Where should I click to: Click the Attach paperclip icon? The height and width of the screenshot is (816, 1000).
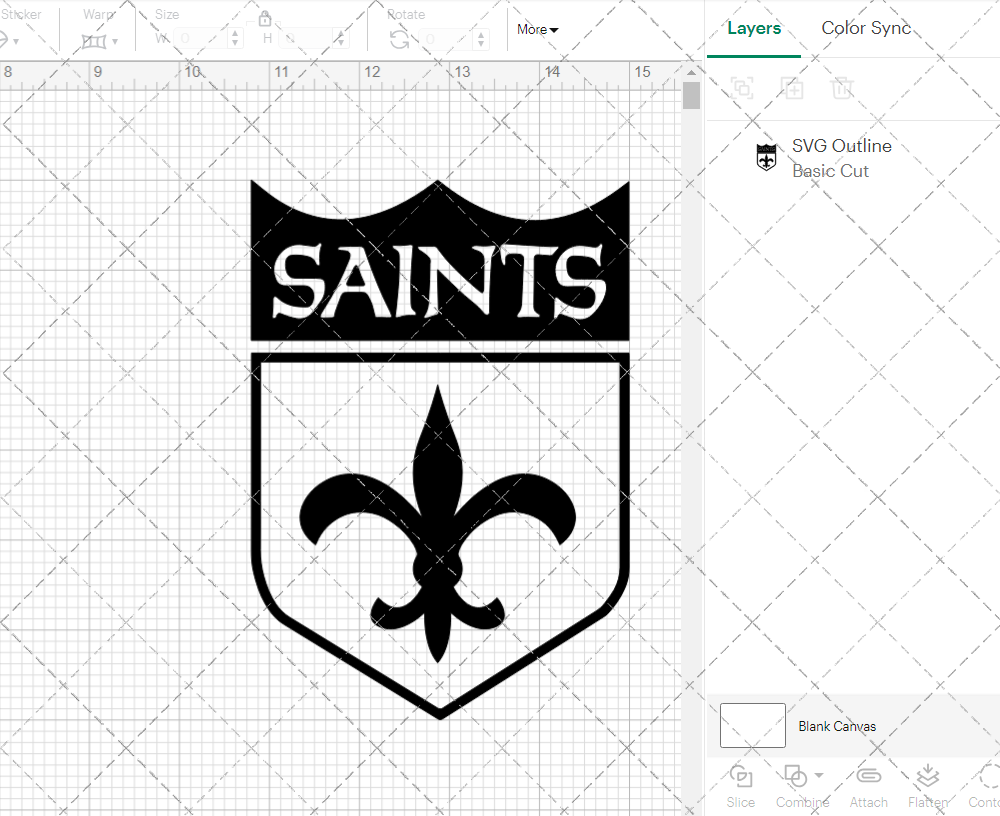point(868,776)
